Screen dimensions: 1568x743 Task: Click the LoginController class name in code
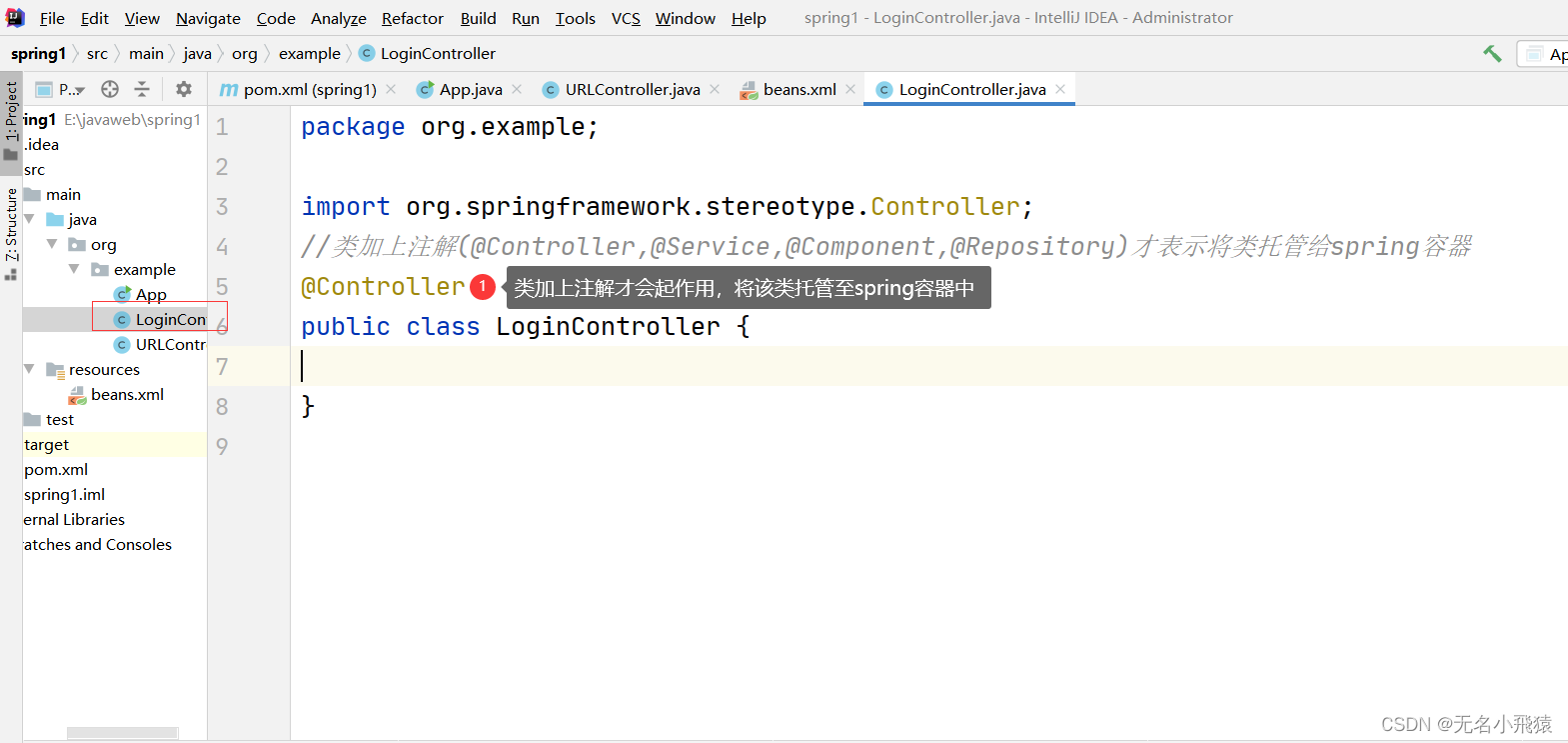(x=608, y=327)
